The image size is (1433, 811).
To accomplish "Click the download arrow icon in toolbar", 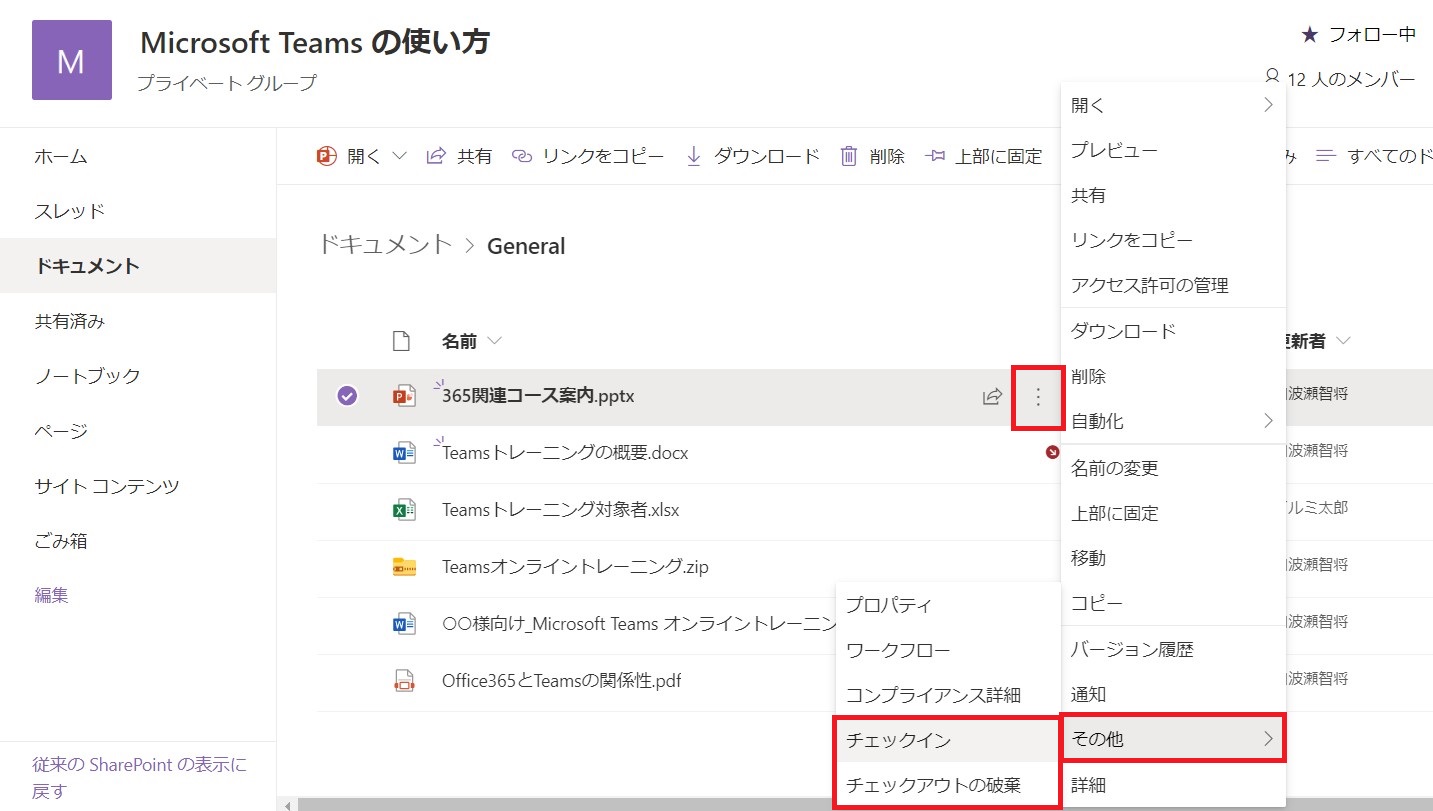I will 694,156.
